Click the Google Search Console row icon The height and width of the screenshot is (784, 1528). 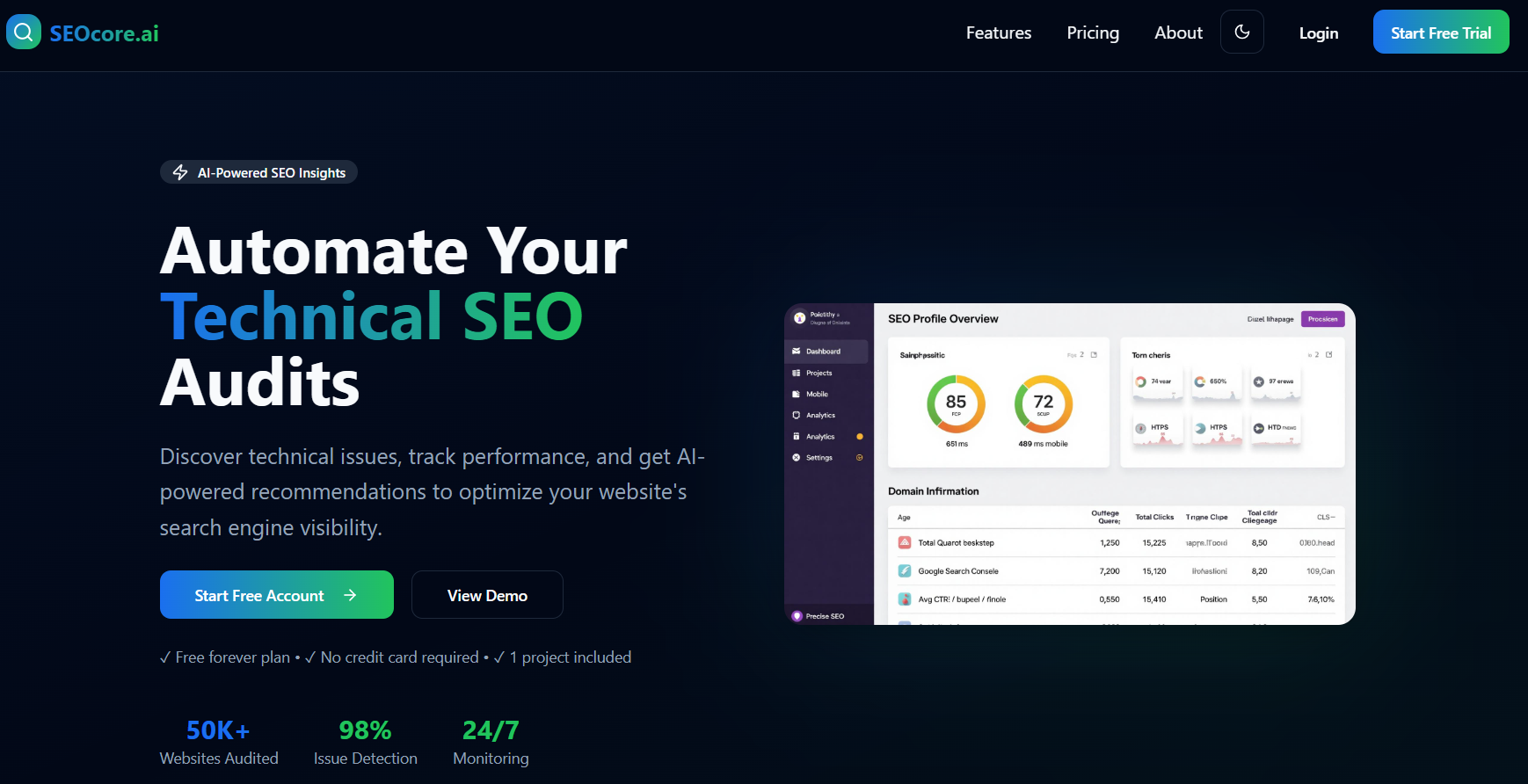(904, 571)
